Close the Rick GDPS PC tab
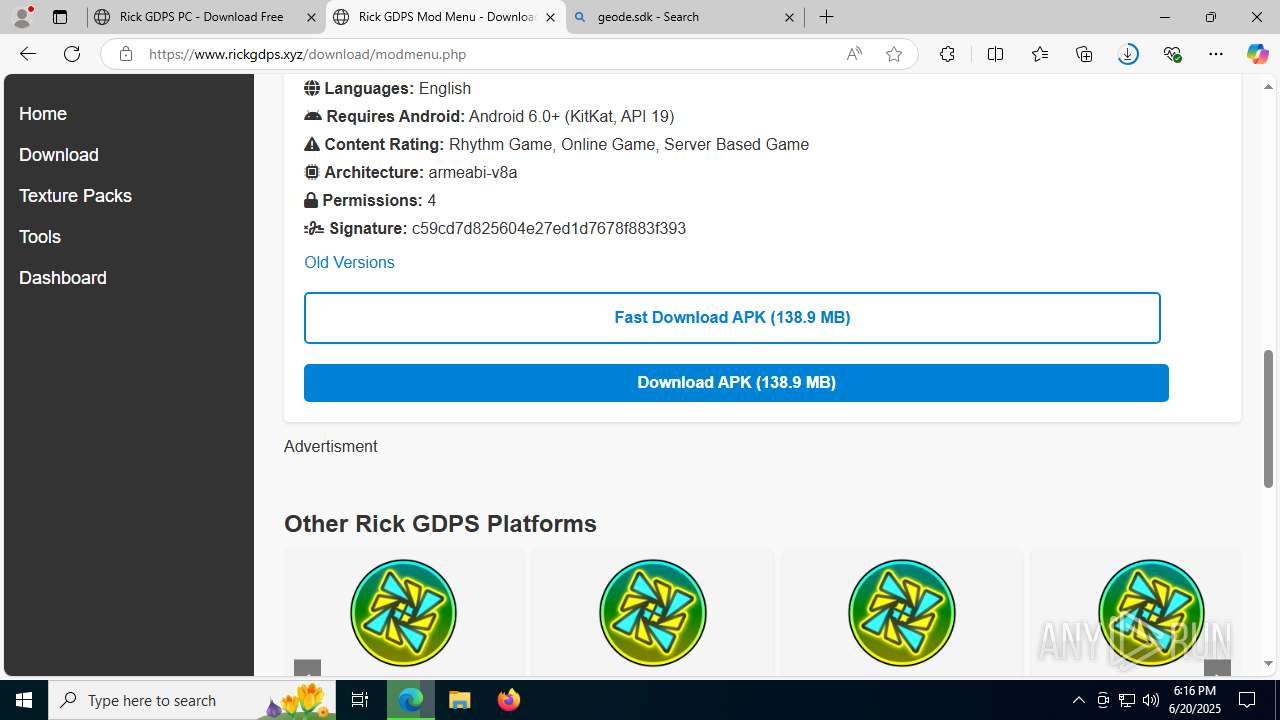Viewport: 1280px width, 720px height. click(x=311, y=17)
